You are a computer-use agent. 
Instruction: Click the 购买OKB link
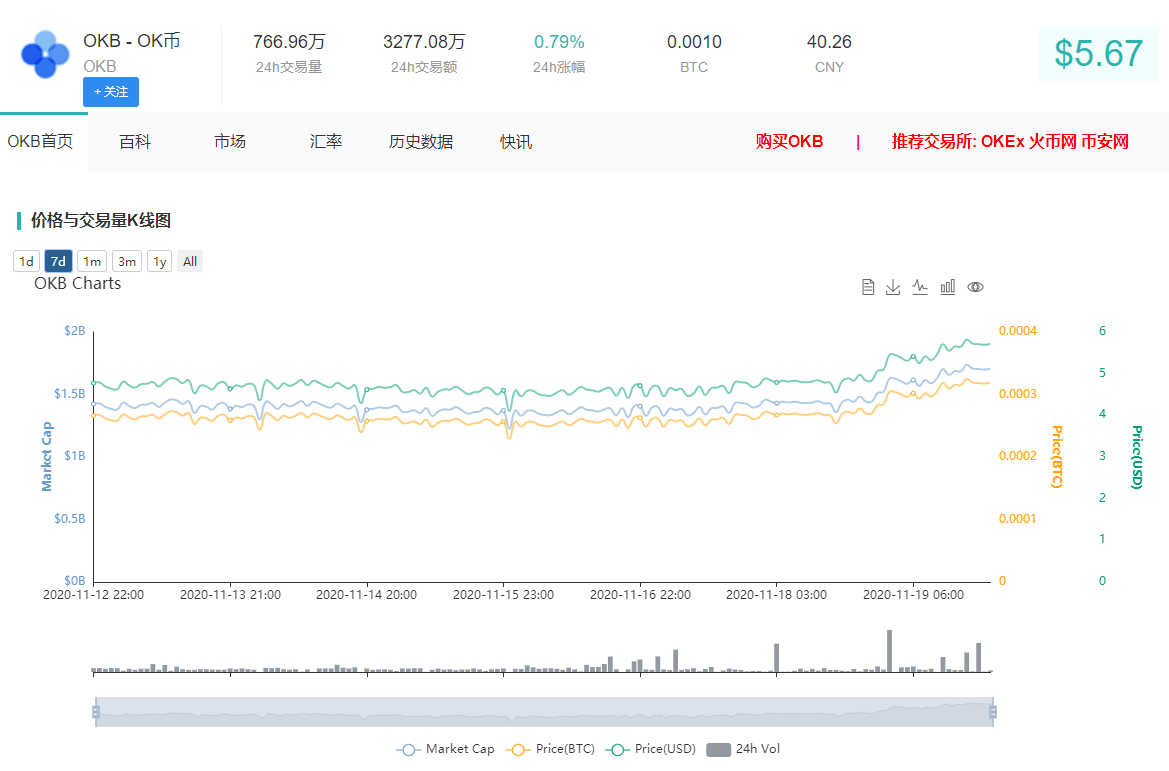(x=789, y=142)
